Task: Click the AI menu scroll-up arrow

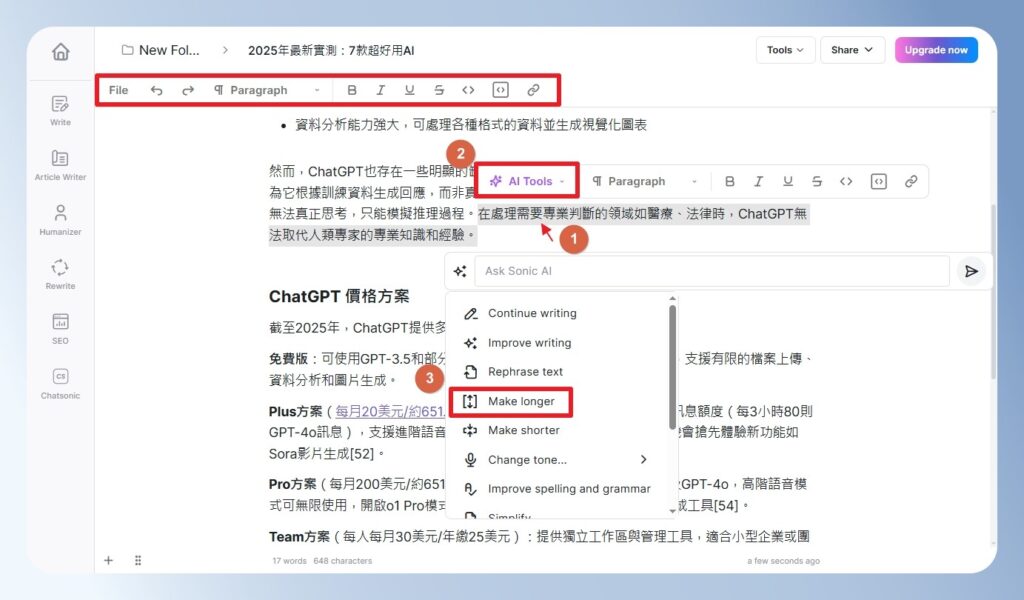Action: tap(672, 298)
